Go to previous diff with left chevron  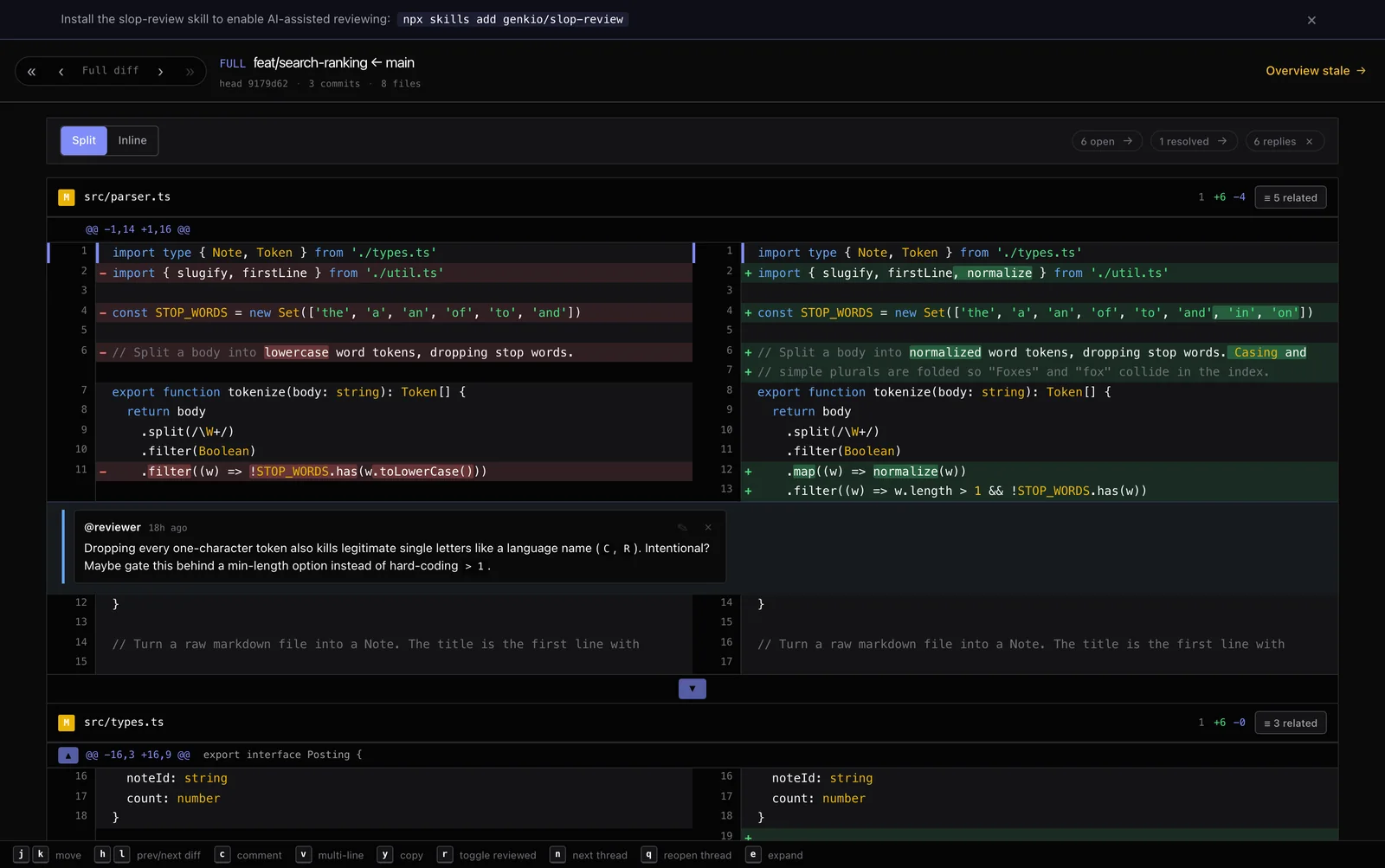61,71
